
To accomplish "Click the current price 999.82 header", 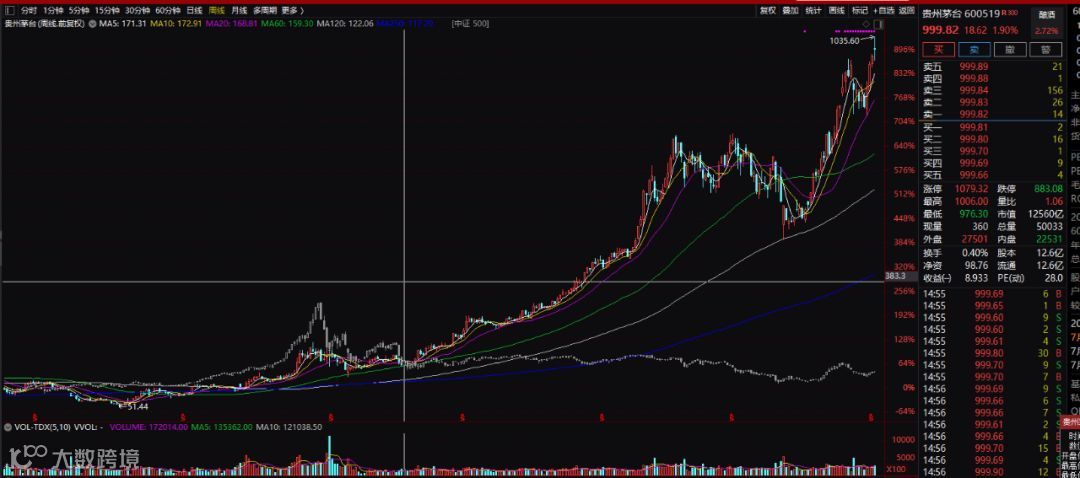I will 939,30.
